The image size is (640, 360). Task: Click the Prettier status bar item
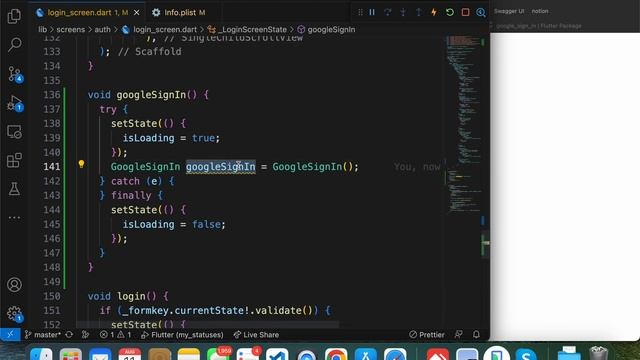click(427, 335)
